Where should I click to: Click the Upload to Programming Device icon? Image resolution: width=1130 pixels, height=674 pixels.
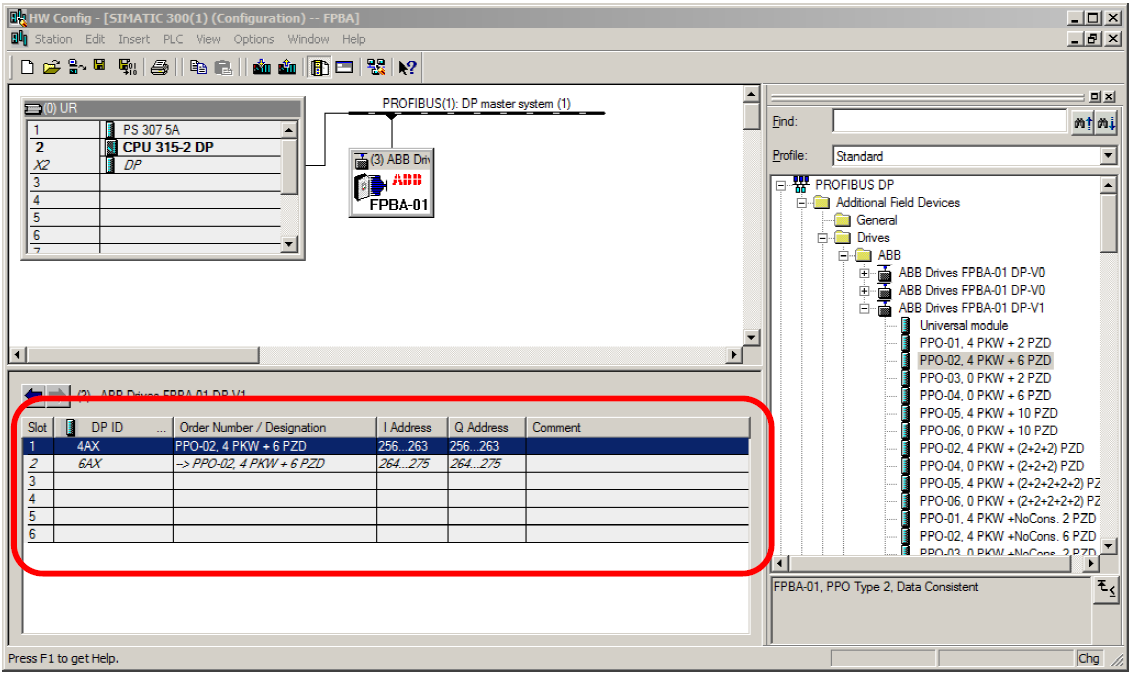[288, 67]
